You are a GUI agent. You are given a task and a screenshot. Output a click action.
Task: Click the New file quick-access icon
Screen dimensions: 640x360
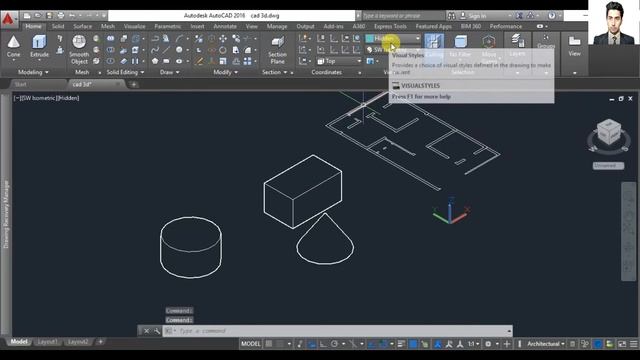pyautogui.click(x=27, y=16)
